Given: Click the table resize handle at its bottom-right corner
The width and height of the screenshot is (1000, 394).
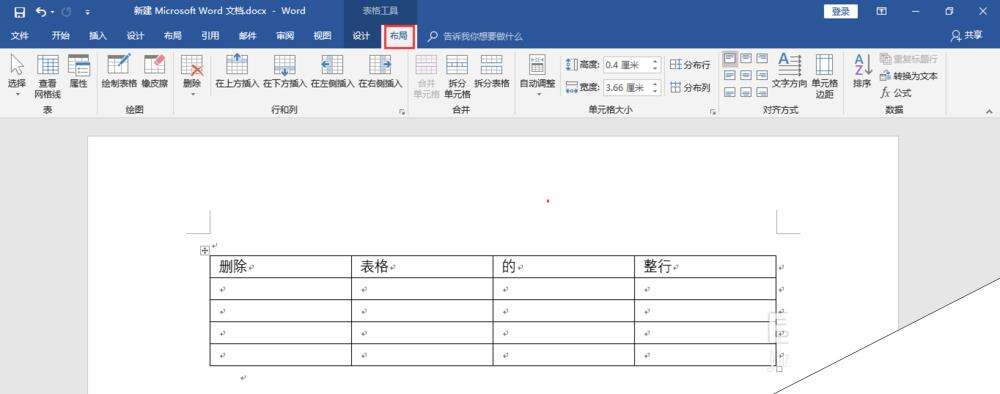Looking at the screenshot, I should 779,369.
